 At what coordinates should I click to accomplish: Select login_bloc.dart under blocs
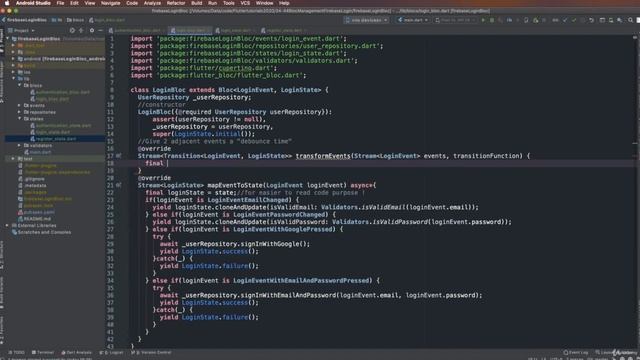[x=50, y=99]
